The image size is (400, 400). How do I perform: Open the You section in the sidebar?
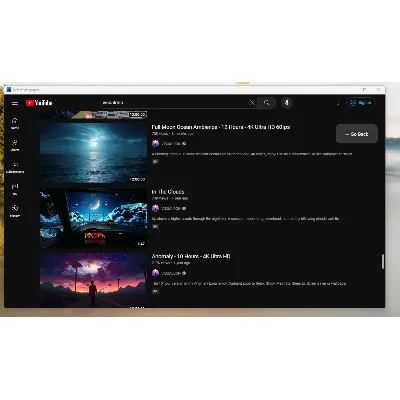[15, 189]
